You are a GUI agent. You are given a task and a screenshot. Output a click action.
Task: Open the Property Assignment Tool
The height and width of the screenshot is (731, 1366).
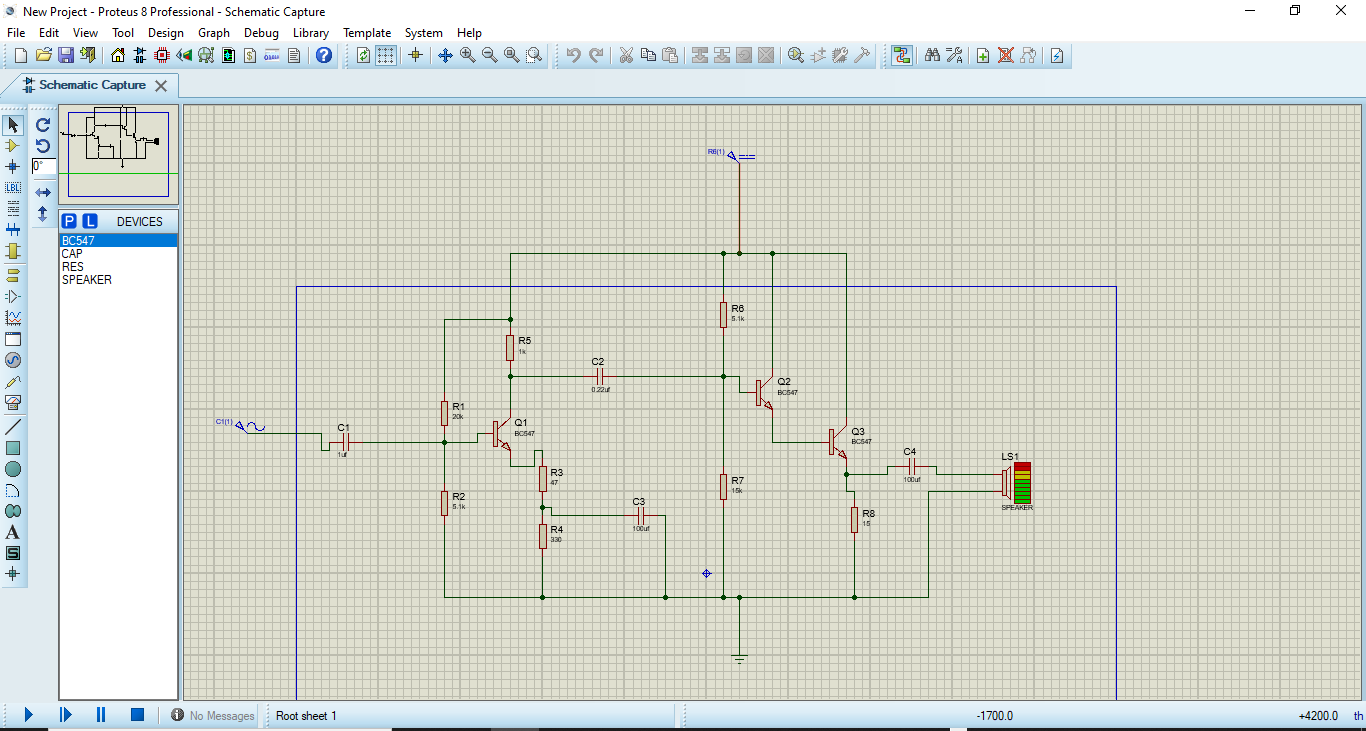pyautogui.click(x=956, y=55)
